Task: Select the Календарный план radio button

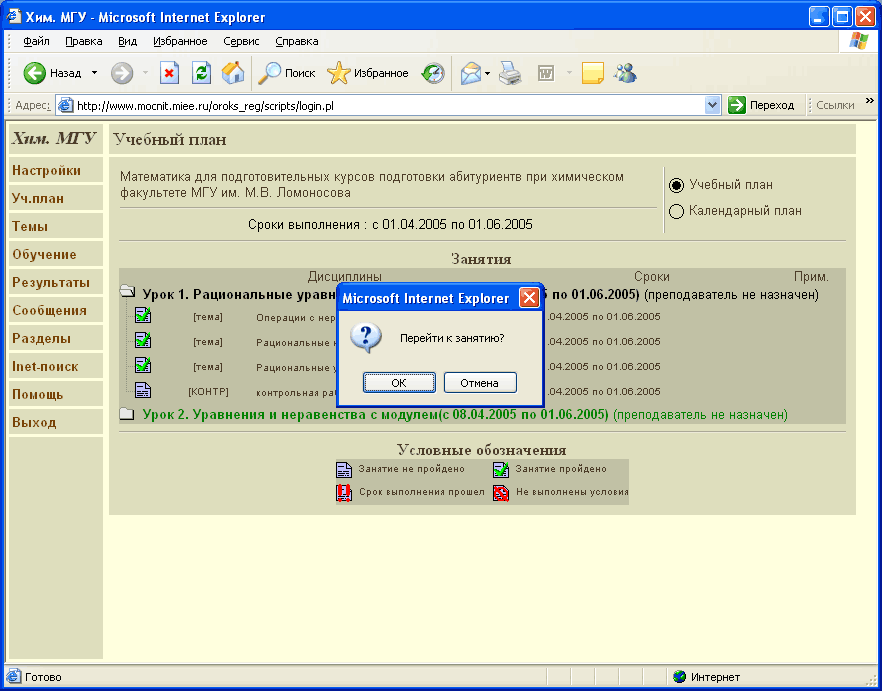Action: click(676, 212)
